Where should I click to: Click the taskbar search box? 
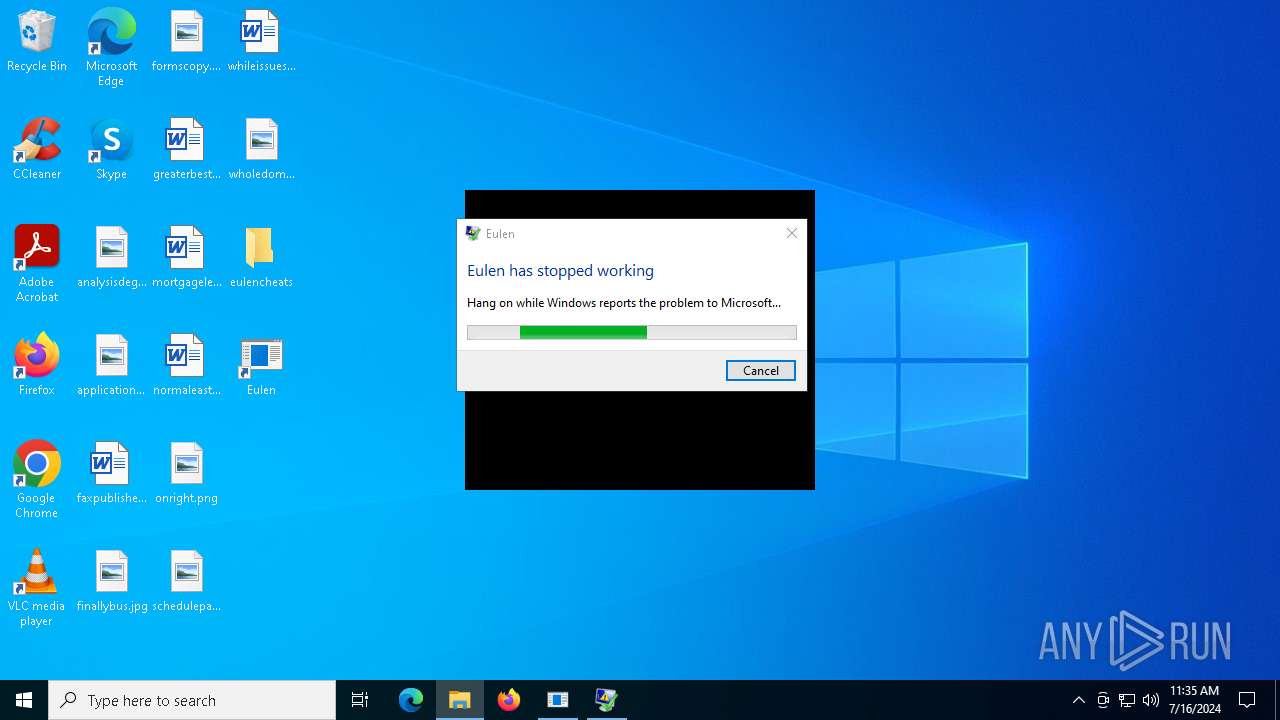pos(192,700)
